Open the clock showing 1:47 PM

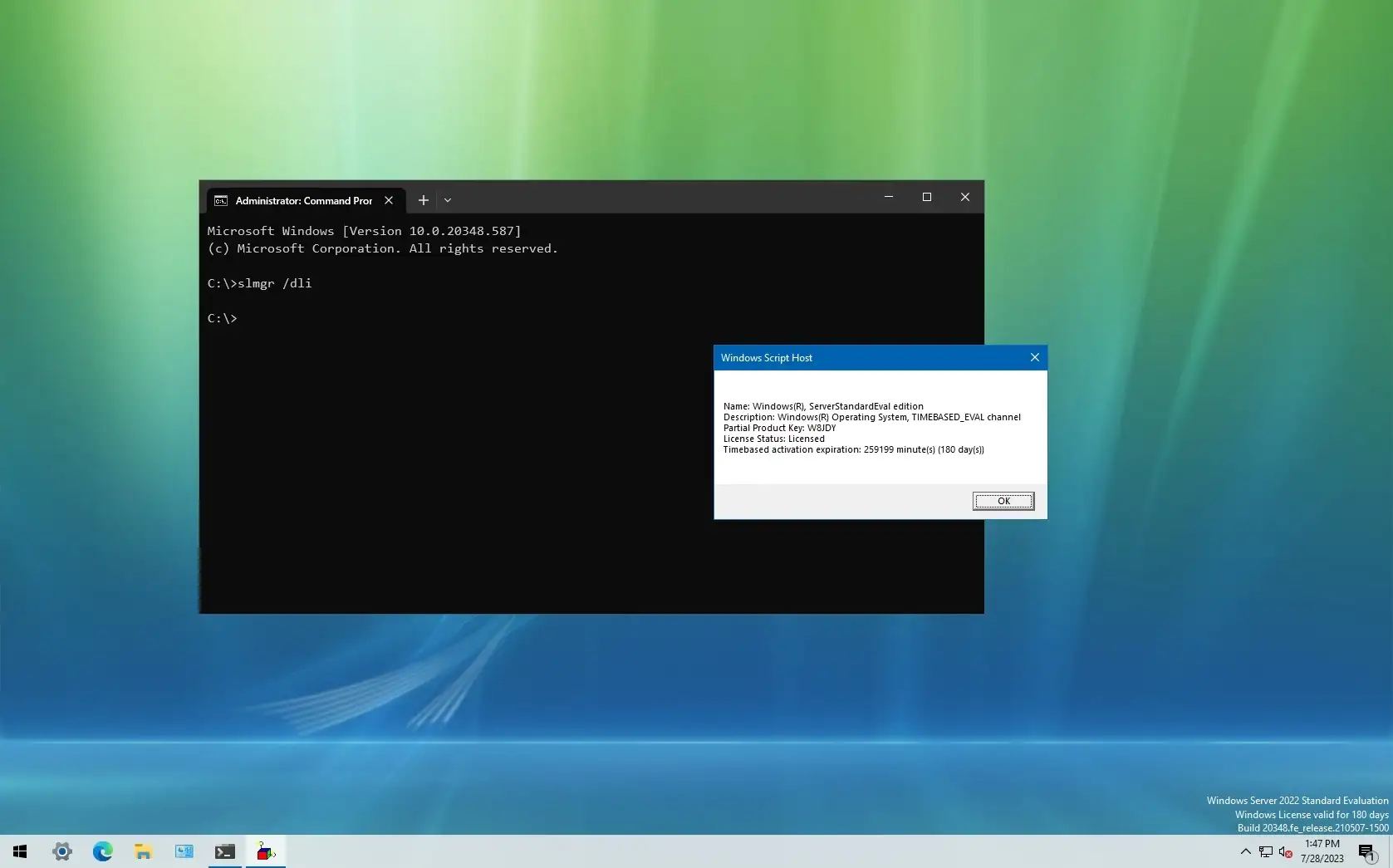click(x=1322, y=851)
